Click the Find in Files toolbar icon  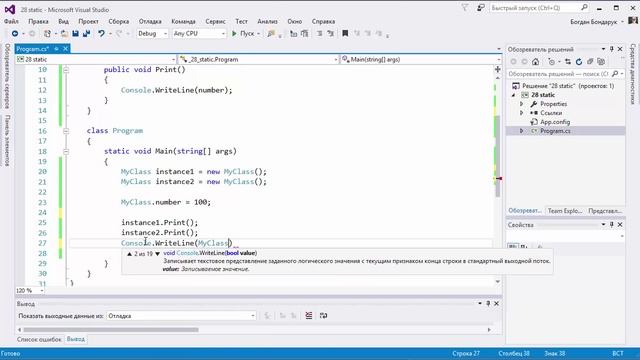(x=271, y=33)
